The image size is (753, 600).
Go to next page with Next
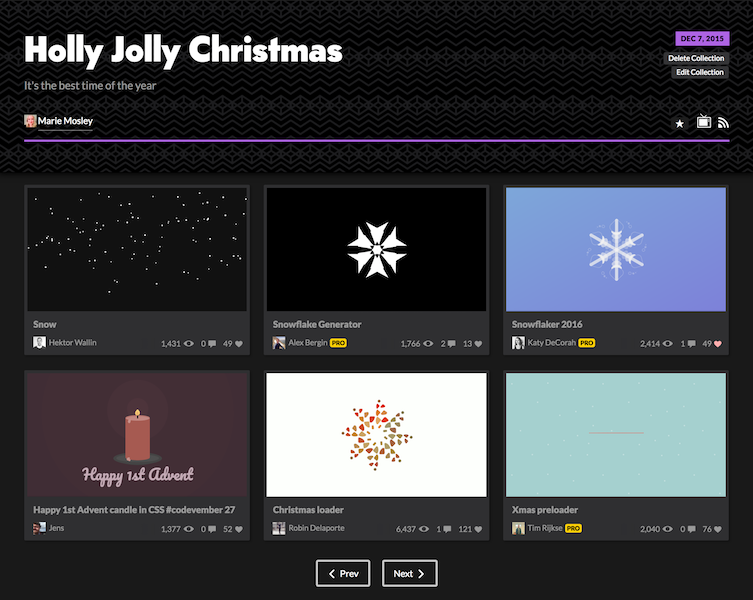click(410, 573)
